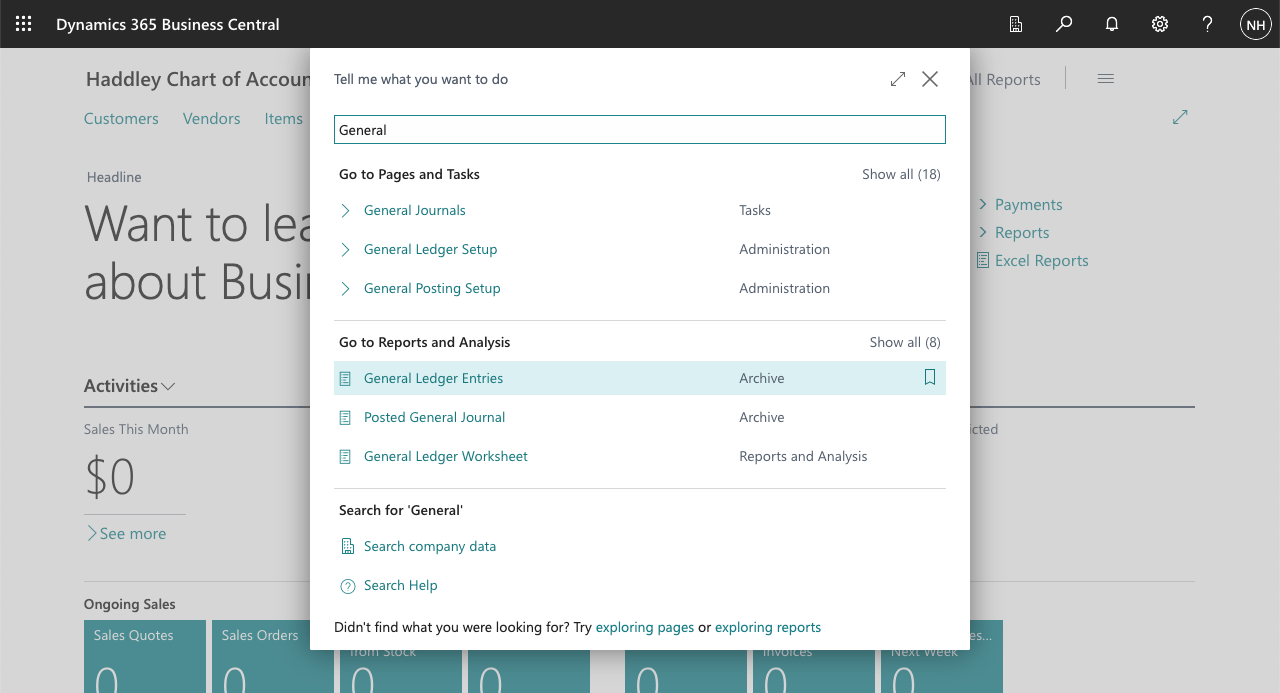Image resolution: width=1280 pixels, height=693 pixels.
Task: Open the Help question mark icon
Action: 1208,24
